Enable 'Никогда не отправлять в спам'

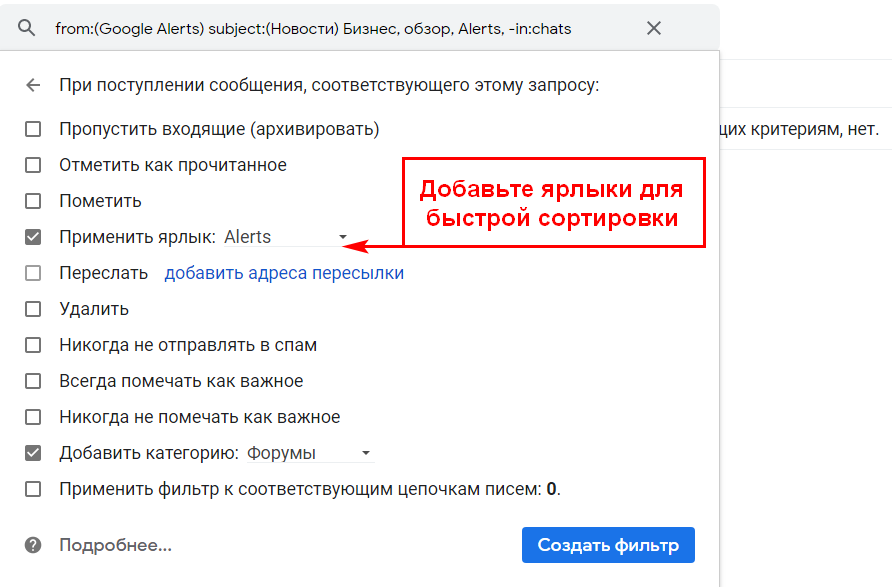pyautogui.click(x=33, y=345)
